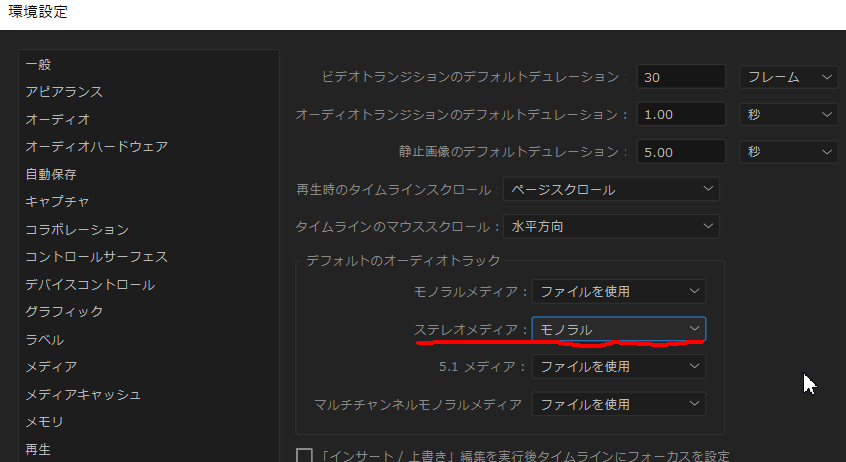The image size is (846, 462).
Task: Open the 秒 dropdown for audio transition duration
Action: coord(789,114)
